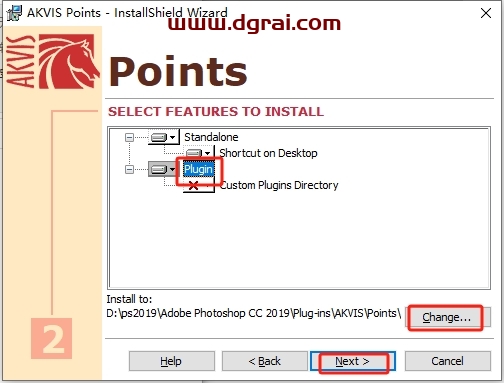Select the Plugin feature label
The height and width of the screenshot is (383, 504).
[x=198, y=169]
